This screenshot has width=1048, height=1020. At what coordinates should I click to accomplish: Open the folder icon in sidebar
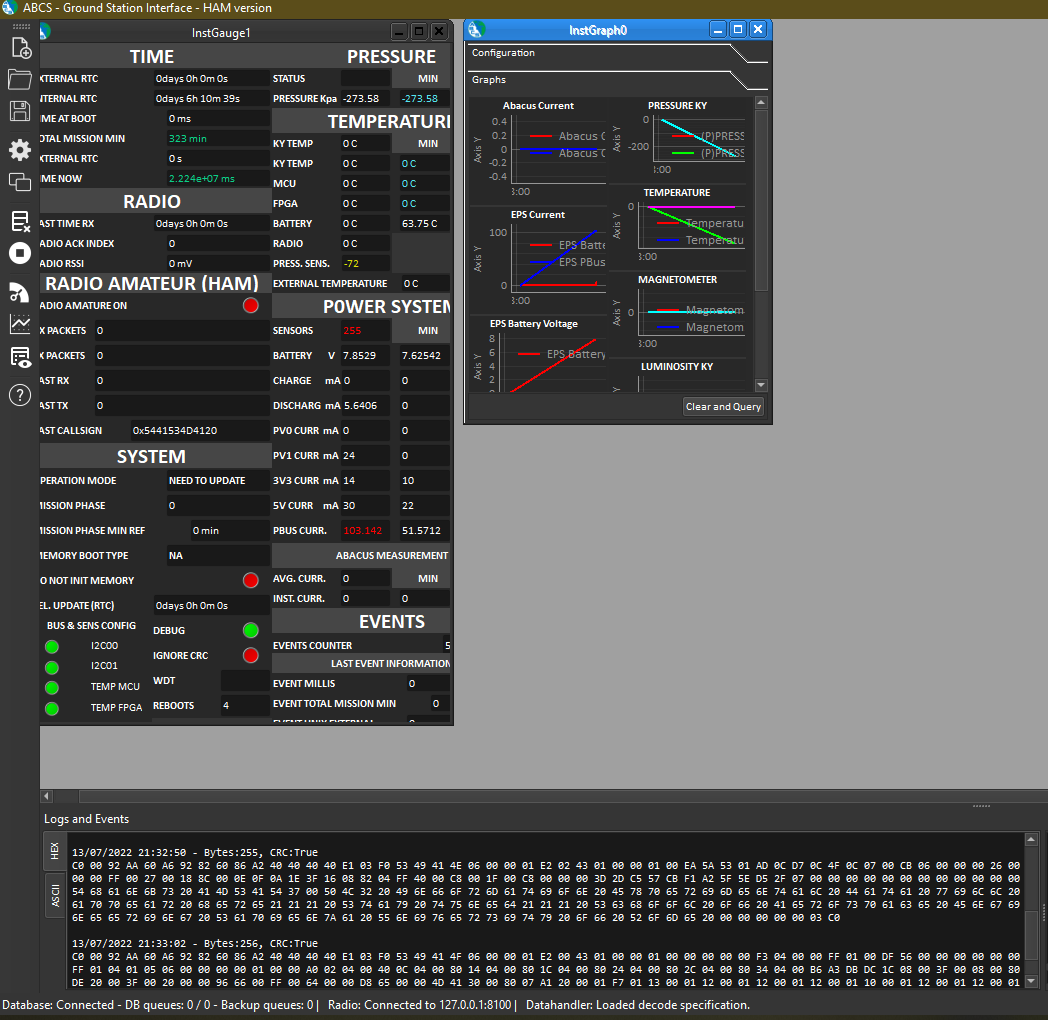(20, 80)
